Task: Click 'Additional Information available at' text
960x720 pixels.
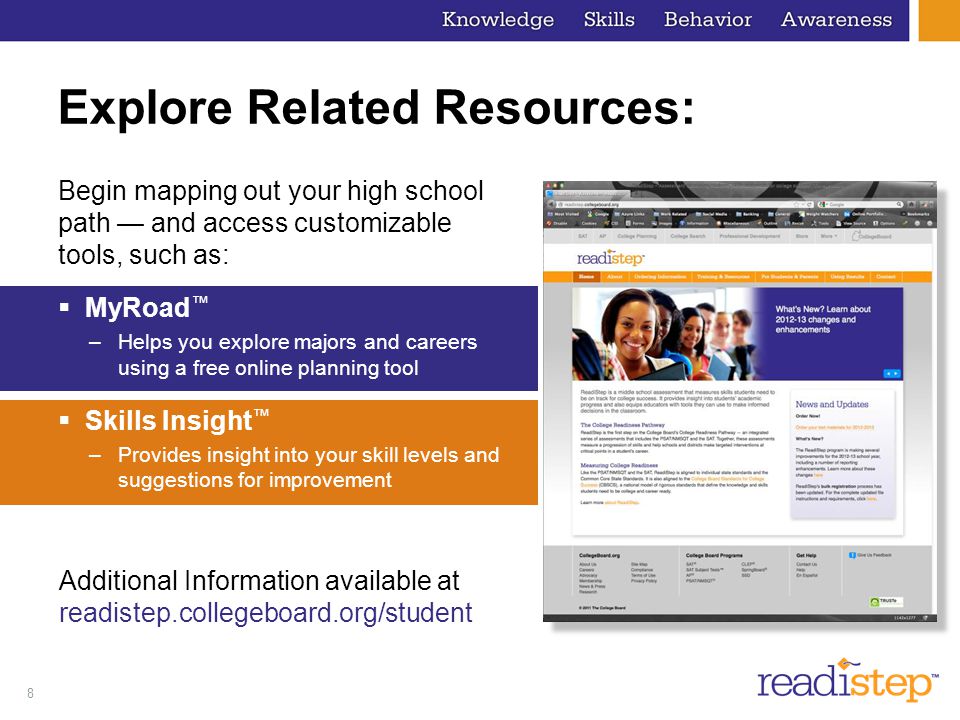Action: click(x=259, y=580)
